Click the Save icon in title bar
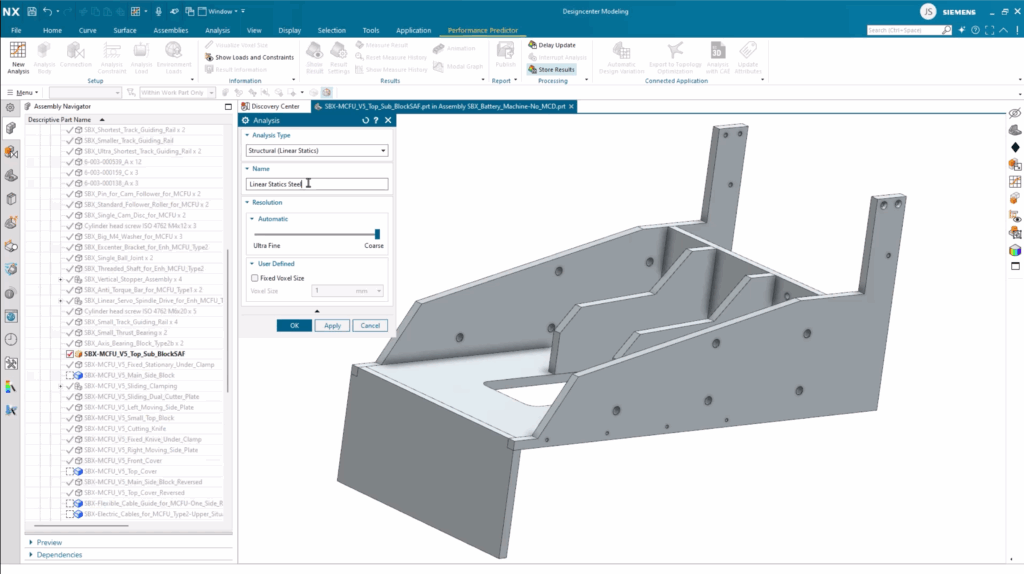1024x574 pixels. (33, 11)
